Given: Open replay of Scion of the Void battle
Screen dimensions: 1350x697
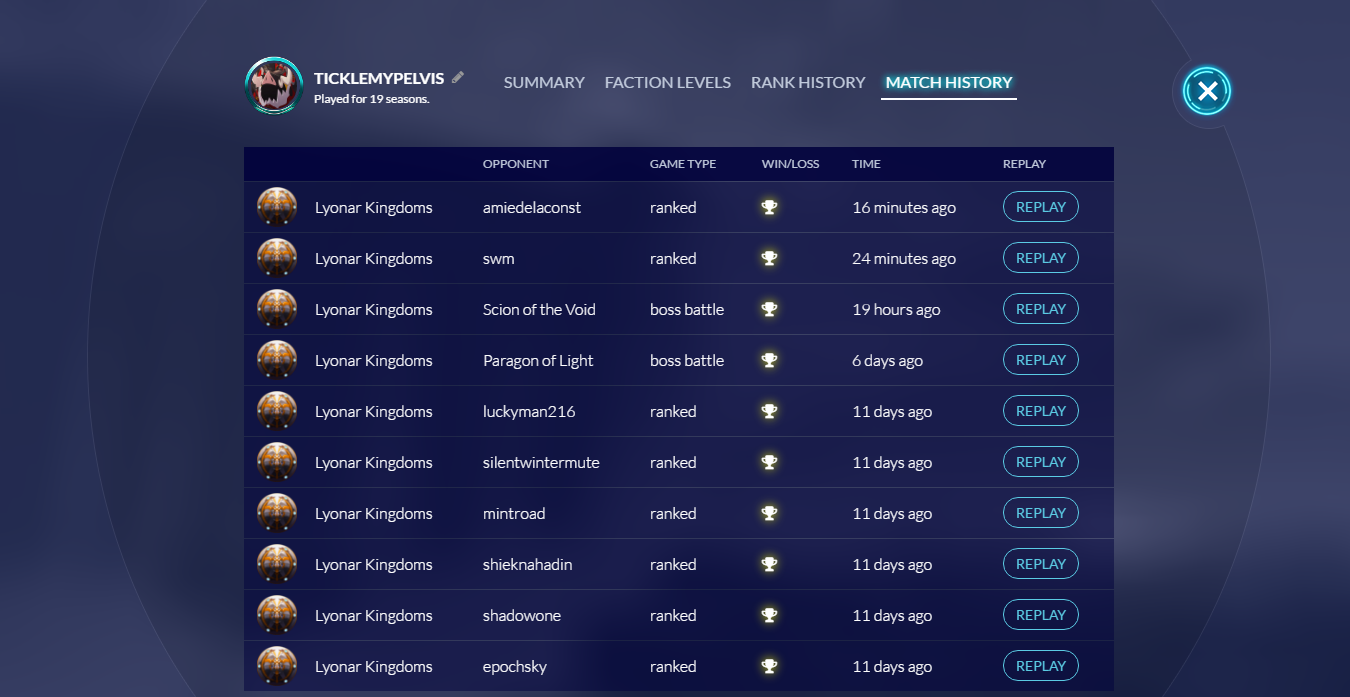Looking at the screenshot, I should pyautogui.click(x=1041, y=309).
